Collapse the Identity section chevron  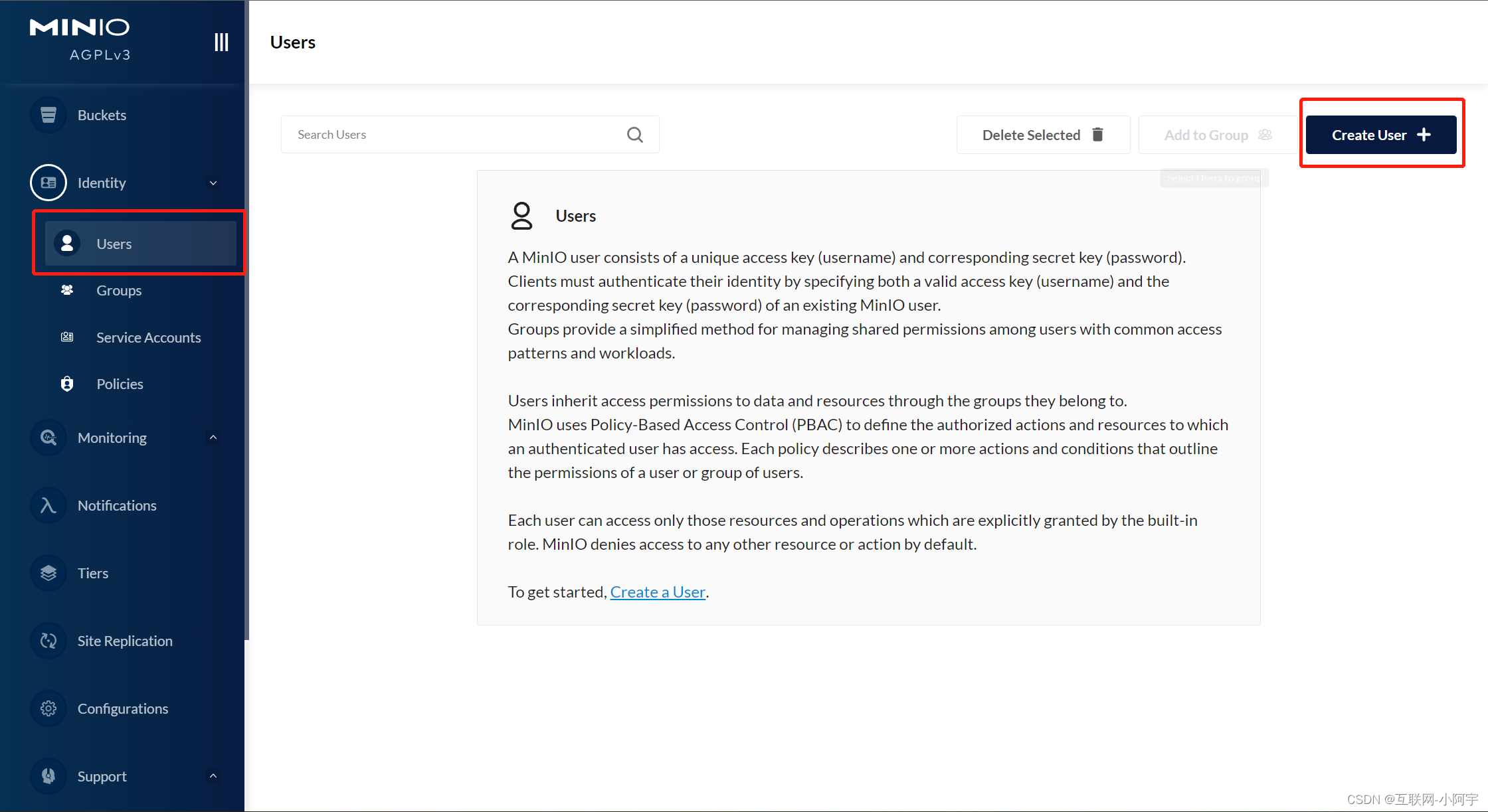point(213,183)
